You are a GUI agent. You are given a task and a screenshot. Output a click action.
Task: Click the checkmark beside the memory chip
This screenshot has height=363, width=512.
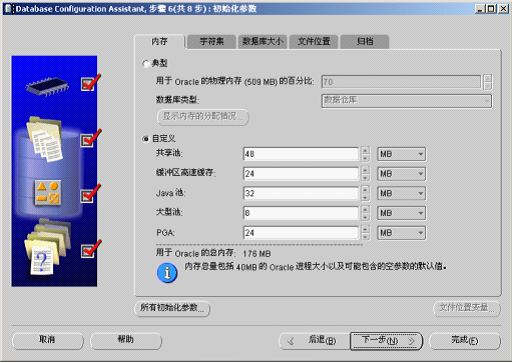pyautogui.click(x=91, y=82)
